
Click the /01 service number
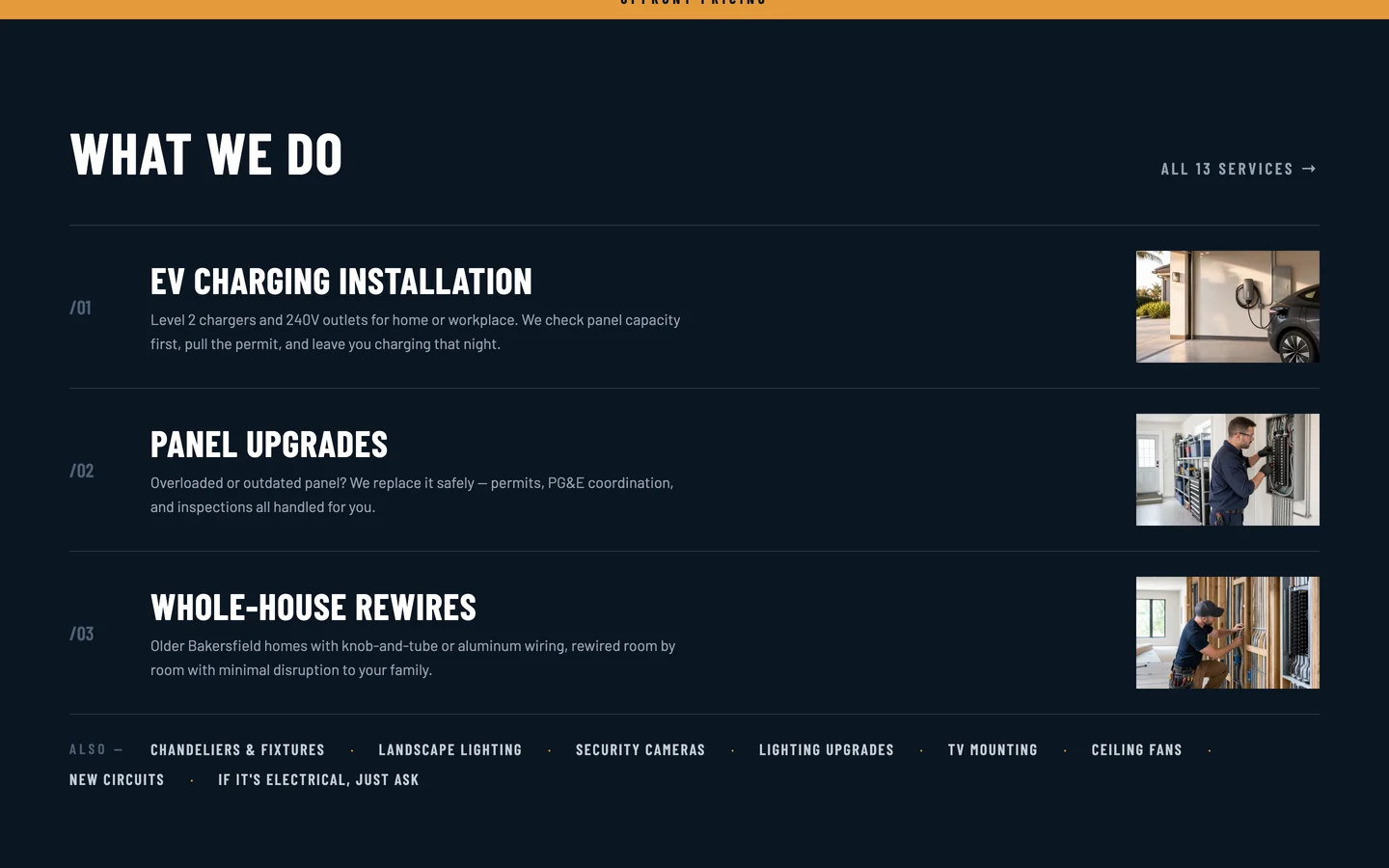[80, 308]
